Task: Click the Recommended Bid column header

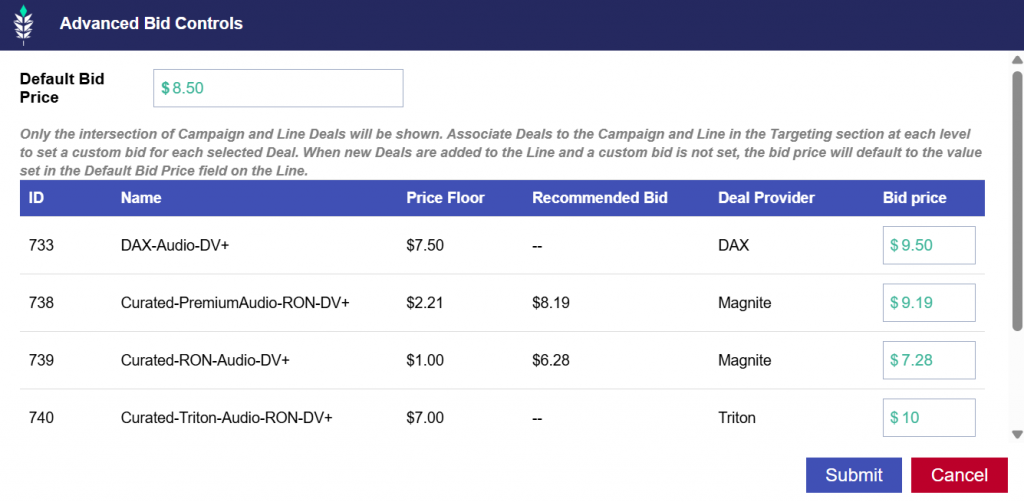Action: pos(600,198)
